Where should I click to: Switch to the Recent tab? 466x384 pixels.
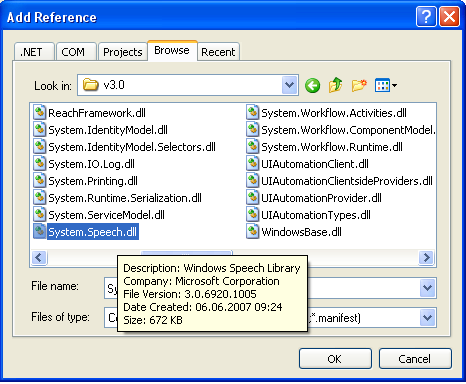[218, 52]
